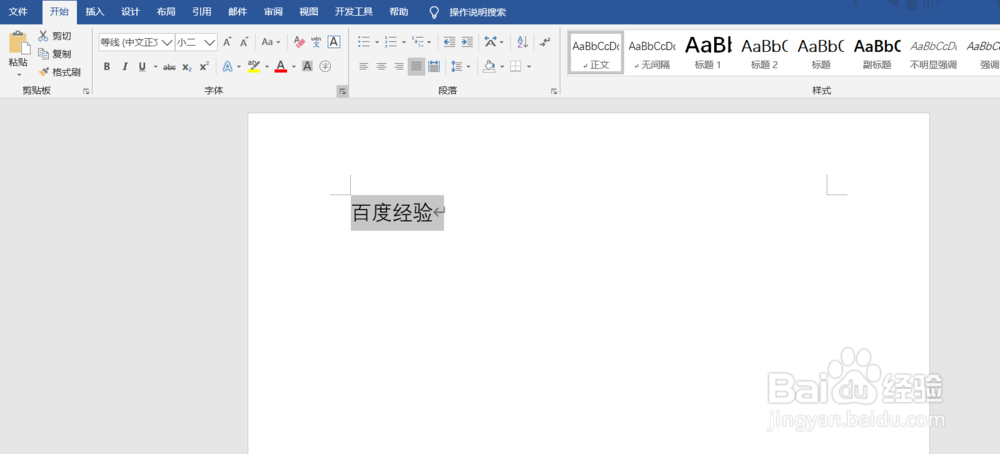Insert enclosed character with the circled 字 icon
This screenshot has height=454, width=1000.
325,66
